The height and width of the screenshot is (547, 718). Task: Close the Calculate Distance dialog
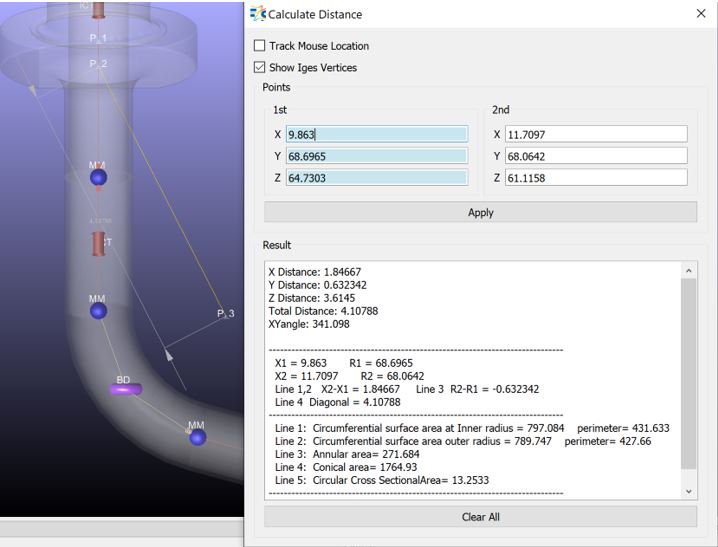pyautogui.click(x=700, y=14)
